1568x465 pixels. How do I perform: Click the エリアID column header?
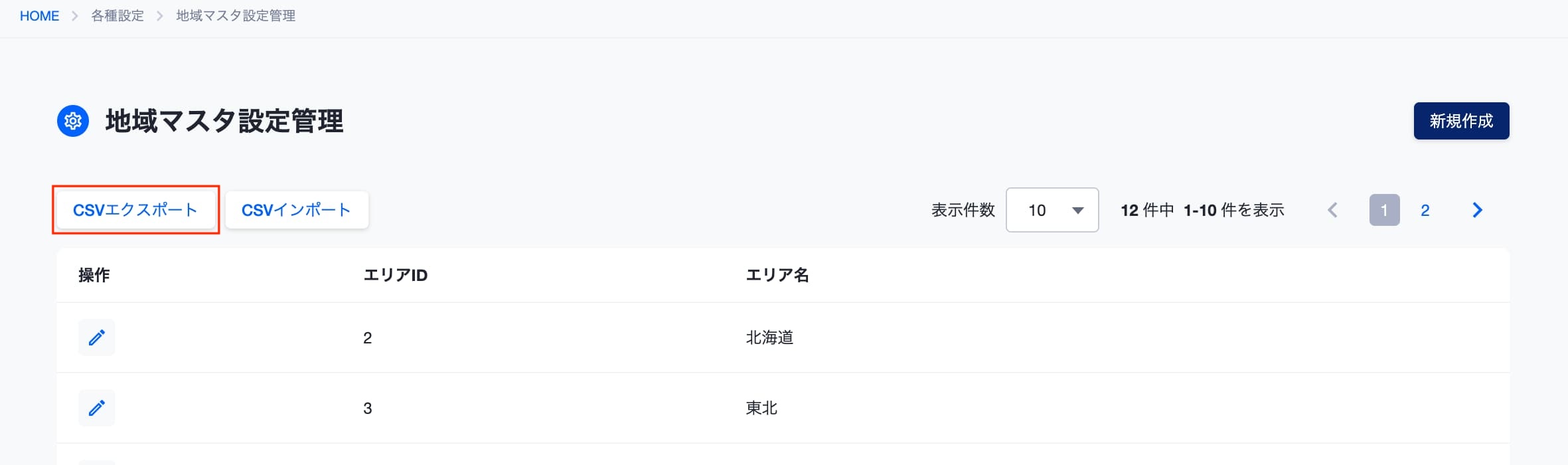point(396,275)
